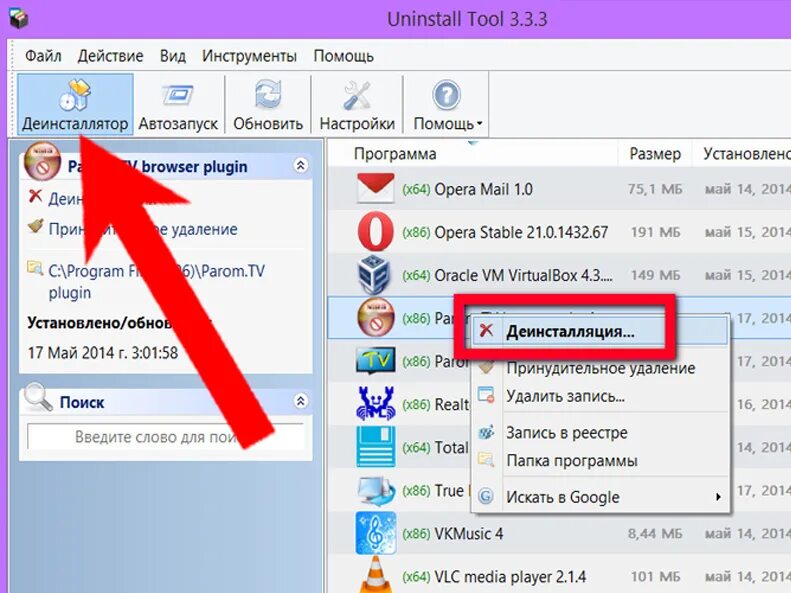Image resolution: width=791 pixels, height=593 pixels.
Task: Click the Обновить refresh toolbar button
Action: [268, 104]
